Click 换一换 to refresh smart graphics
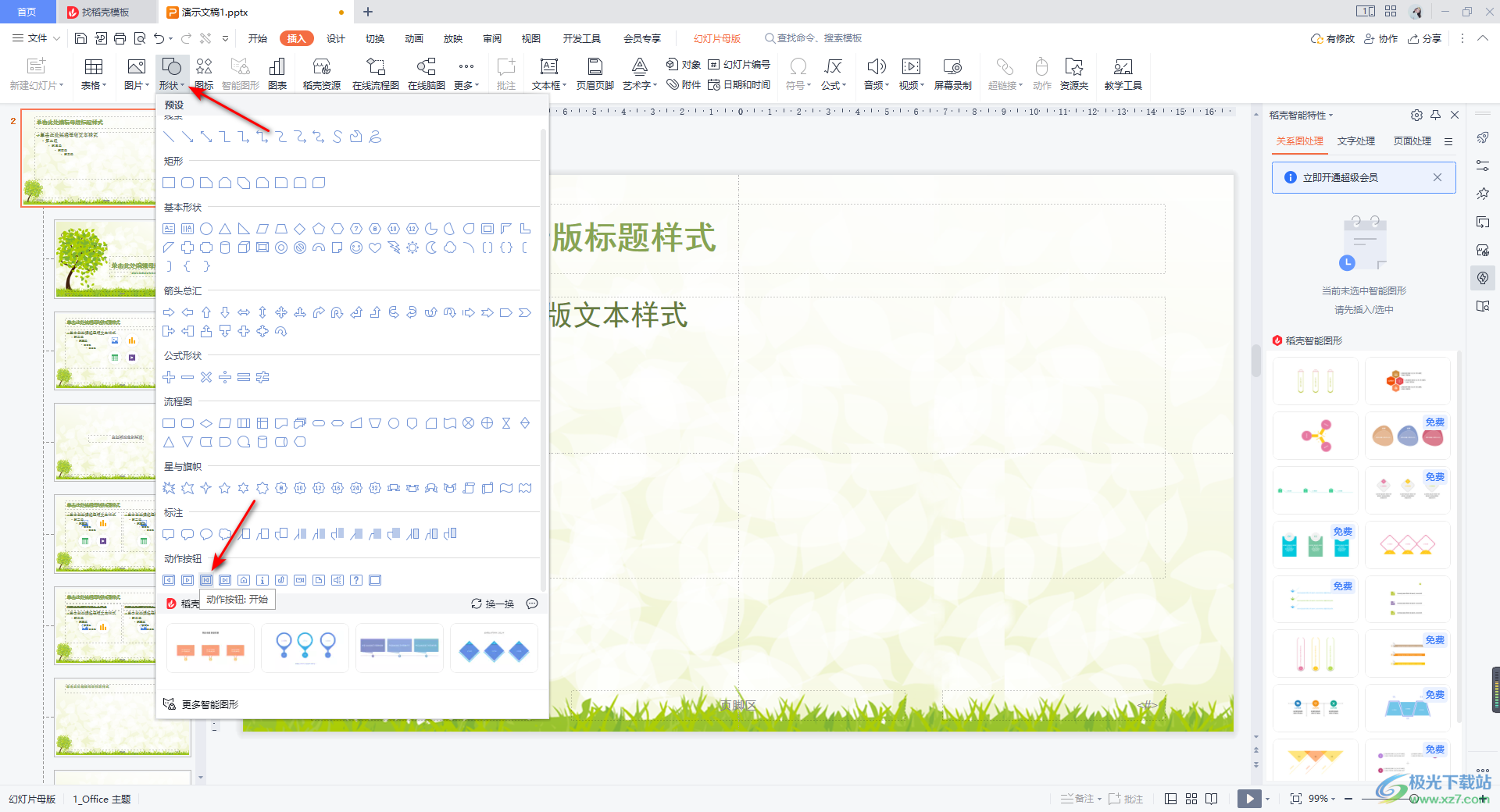This screenshot has width=1500, height=812. tap(493, 604)
